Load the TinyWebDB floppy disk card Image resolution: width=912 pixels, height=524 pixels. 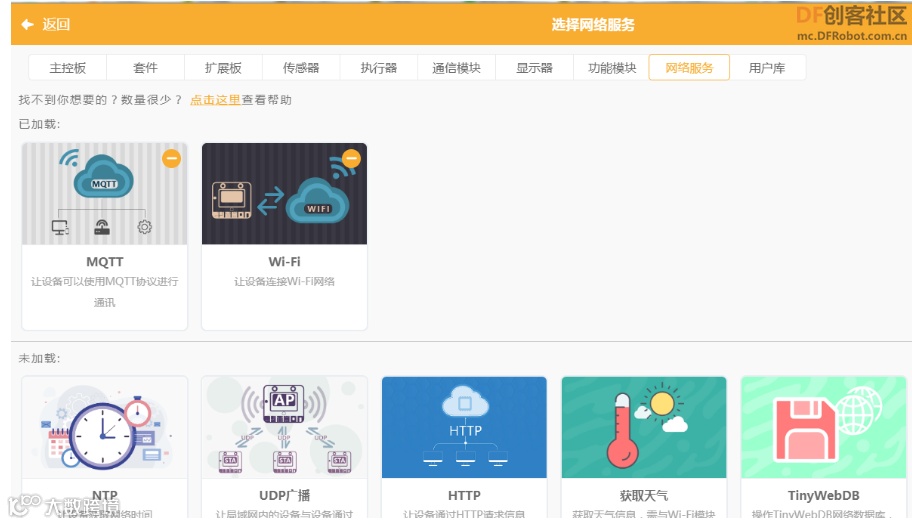[x=823, y=447]
